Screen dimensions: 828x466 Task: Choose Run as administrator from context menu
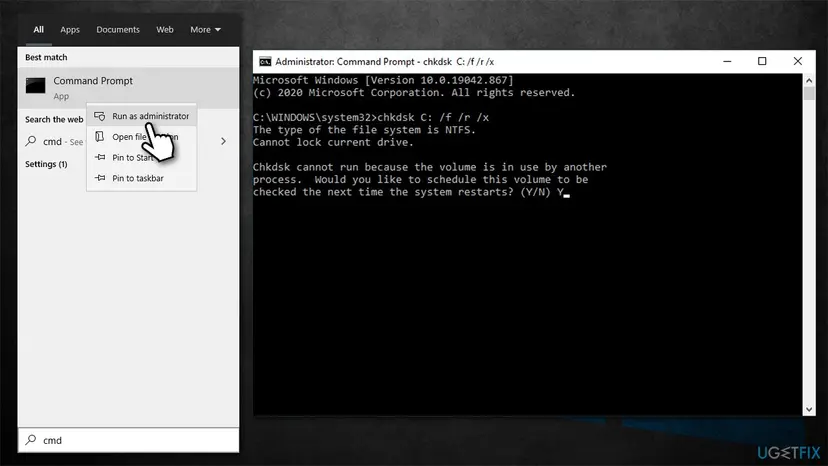coord(142,116)
